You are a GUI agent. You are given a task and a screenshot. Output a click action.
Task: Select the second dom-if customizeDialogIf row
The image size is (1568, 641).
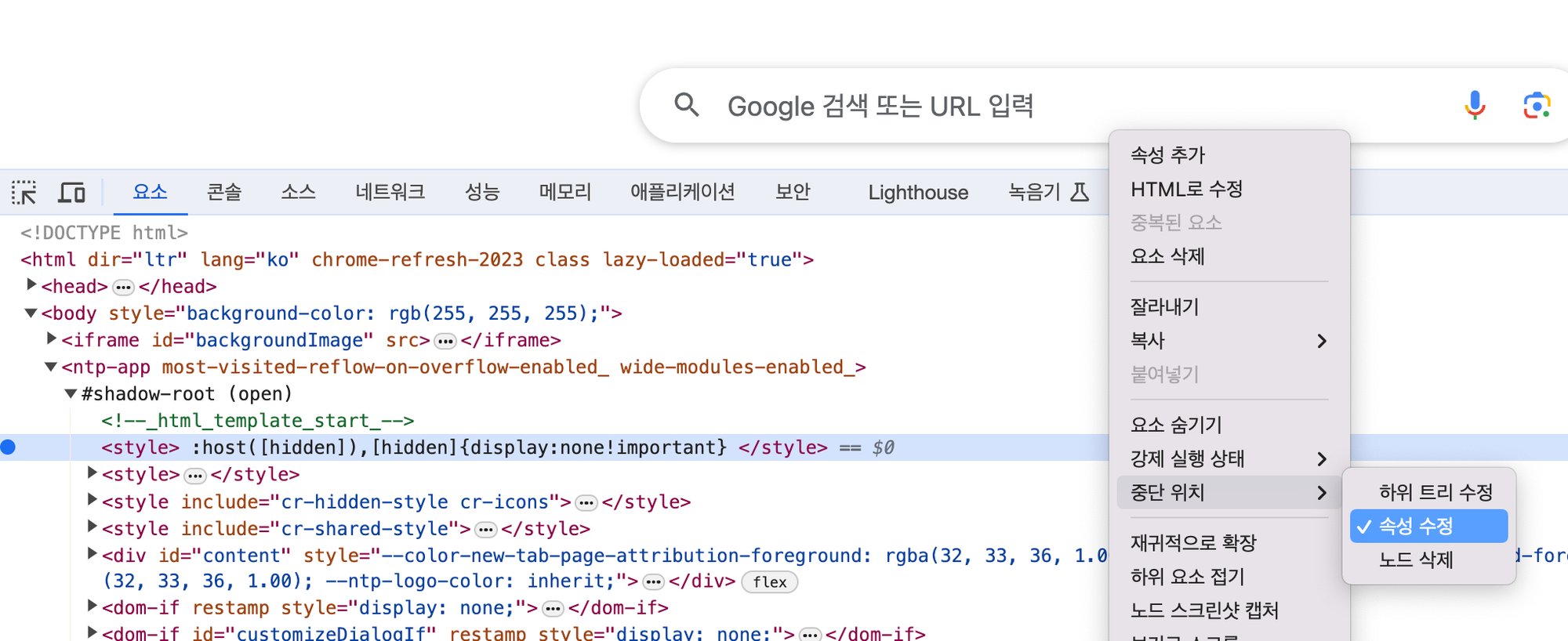coord(514,632)
